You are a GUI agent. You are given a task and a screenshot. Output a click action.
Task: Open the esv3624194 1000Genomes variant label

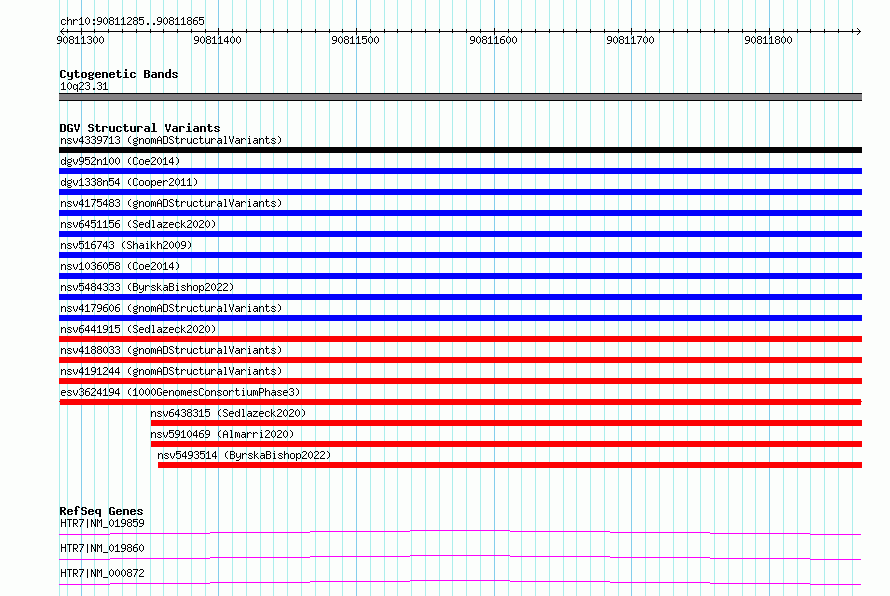pos(180,392)
